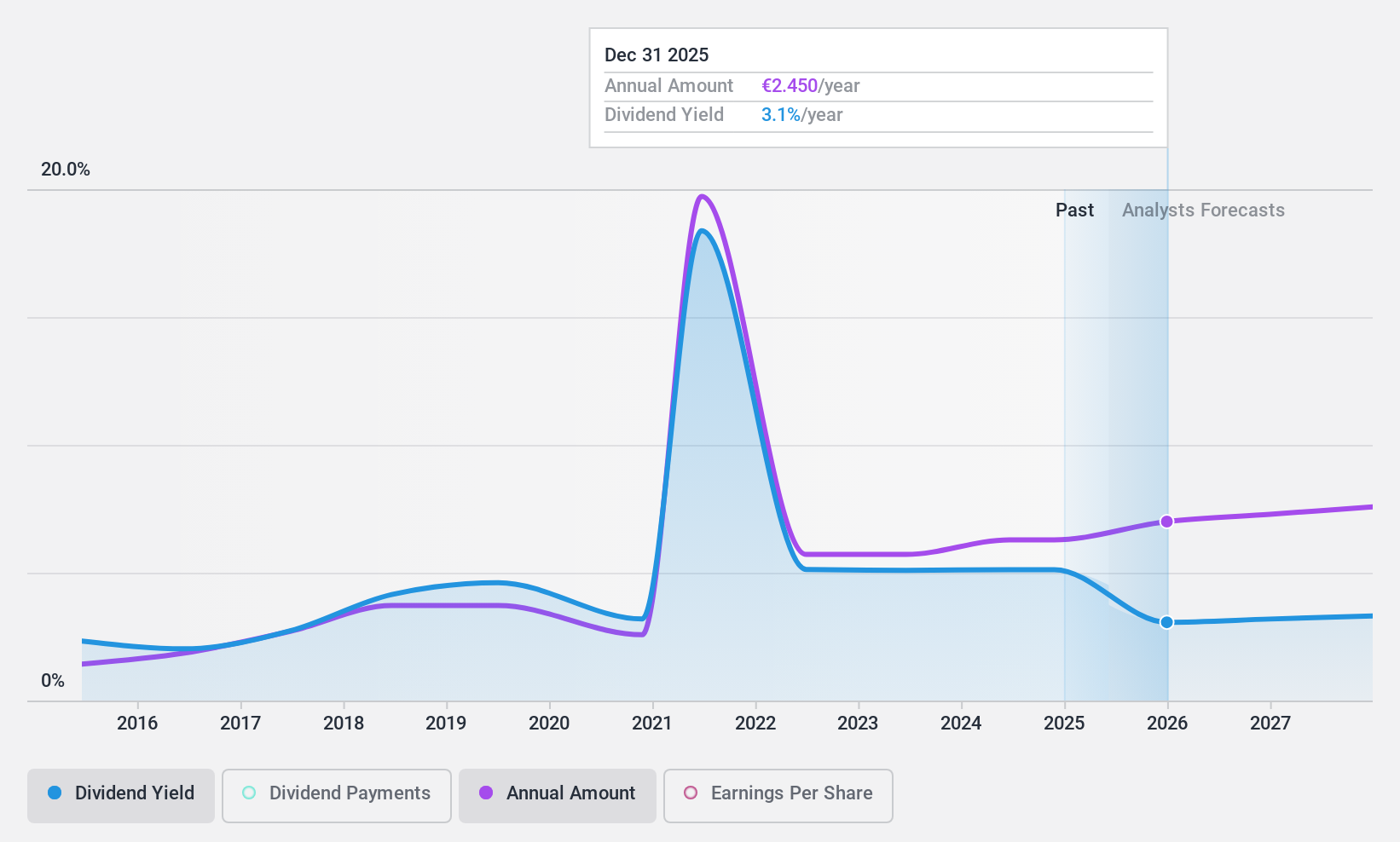Click the blue Dividend Yield marker at 2026
Image resolution: width=1400 pixels, height=842 pixels.
(x=1166, y=622)
